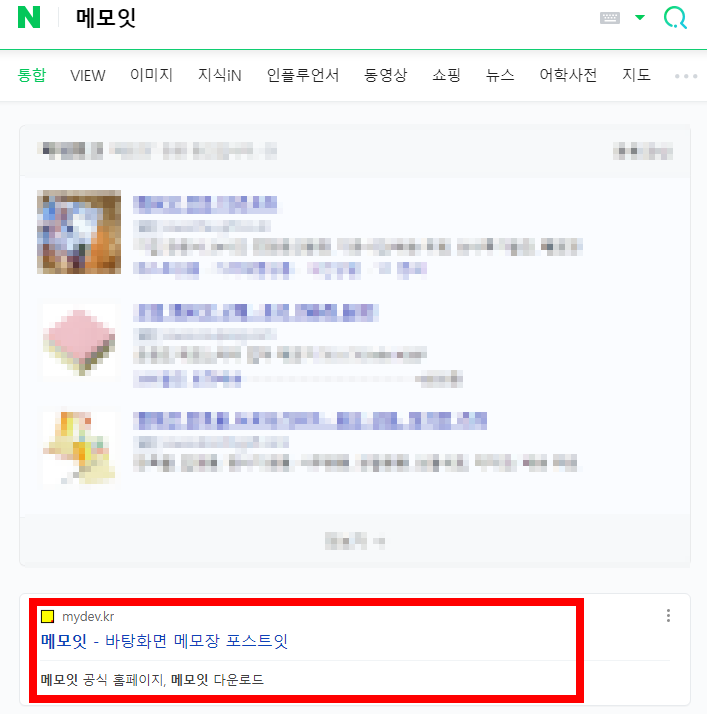Click the green Naver N logo
The image size is (707, 714).
29,17
